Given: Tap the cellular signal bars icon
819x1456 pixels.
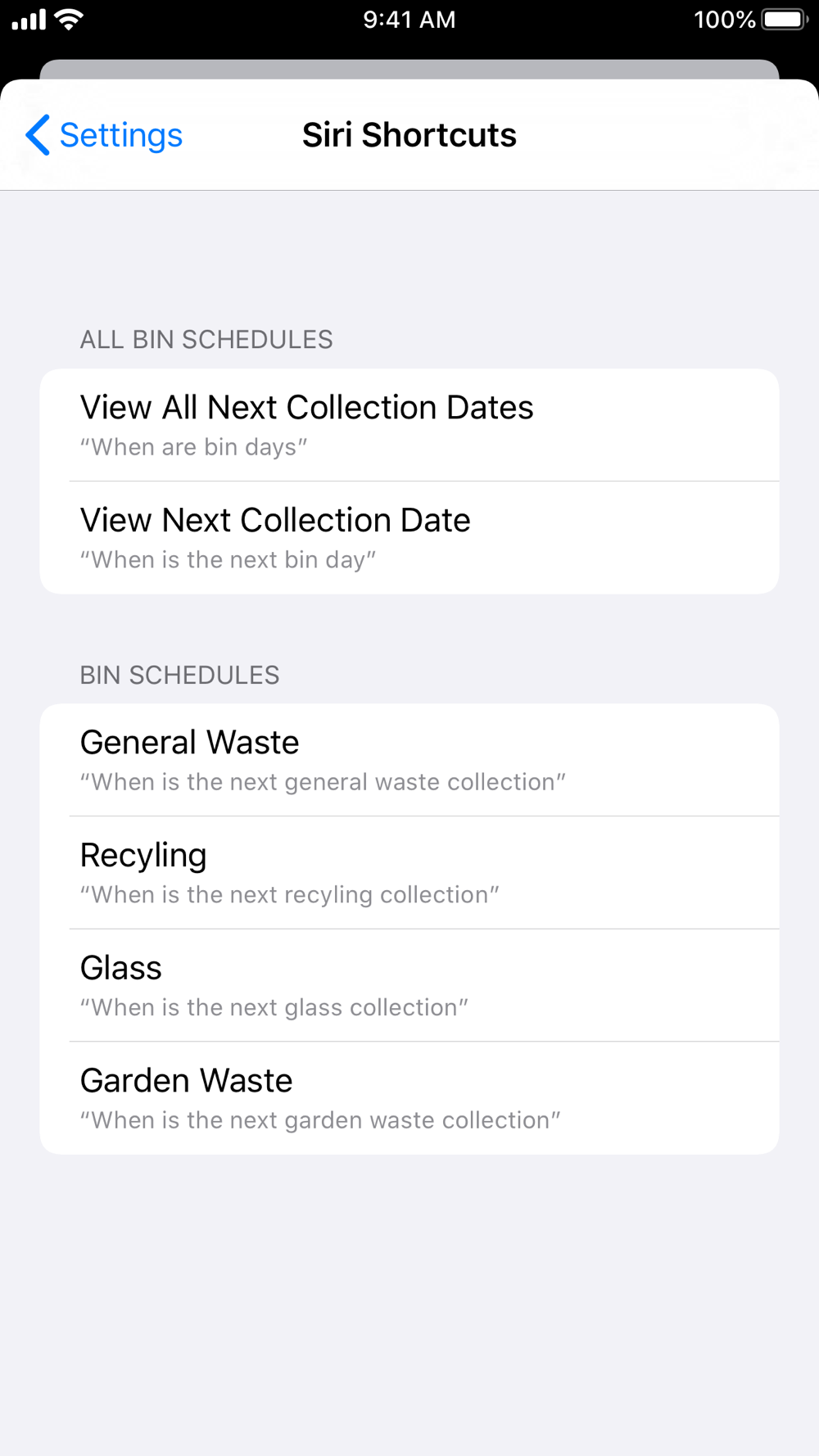Looking at the screenshot, I should 29,20.
